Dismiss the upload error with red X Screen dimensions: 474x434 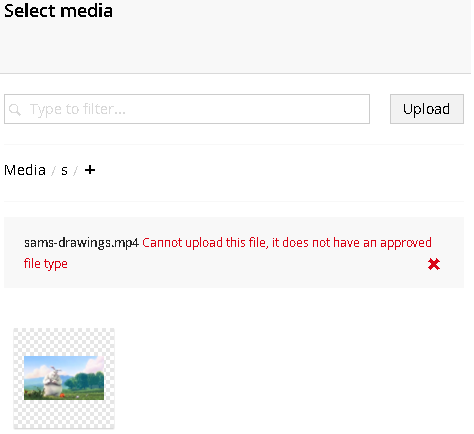pyautogui.click(x=434, y=264)
